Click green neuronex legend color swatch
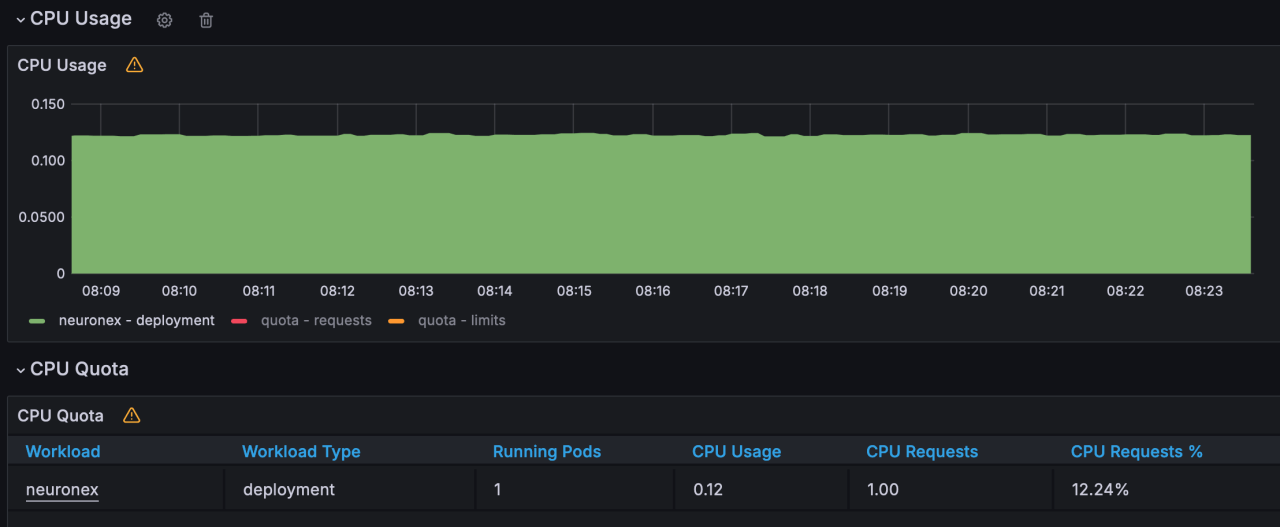The image size is (1280, 527). pyautogui.click(x=37, y=321)
